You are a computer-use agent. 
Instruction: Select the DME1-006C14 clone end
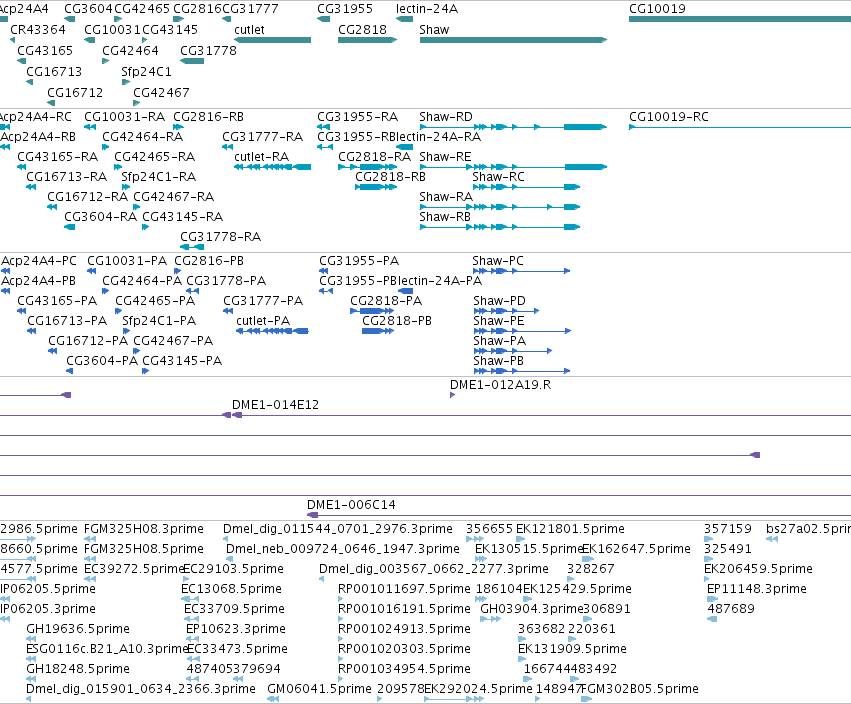point(313,515)
